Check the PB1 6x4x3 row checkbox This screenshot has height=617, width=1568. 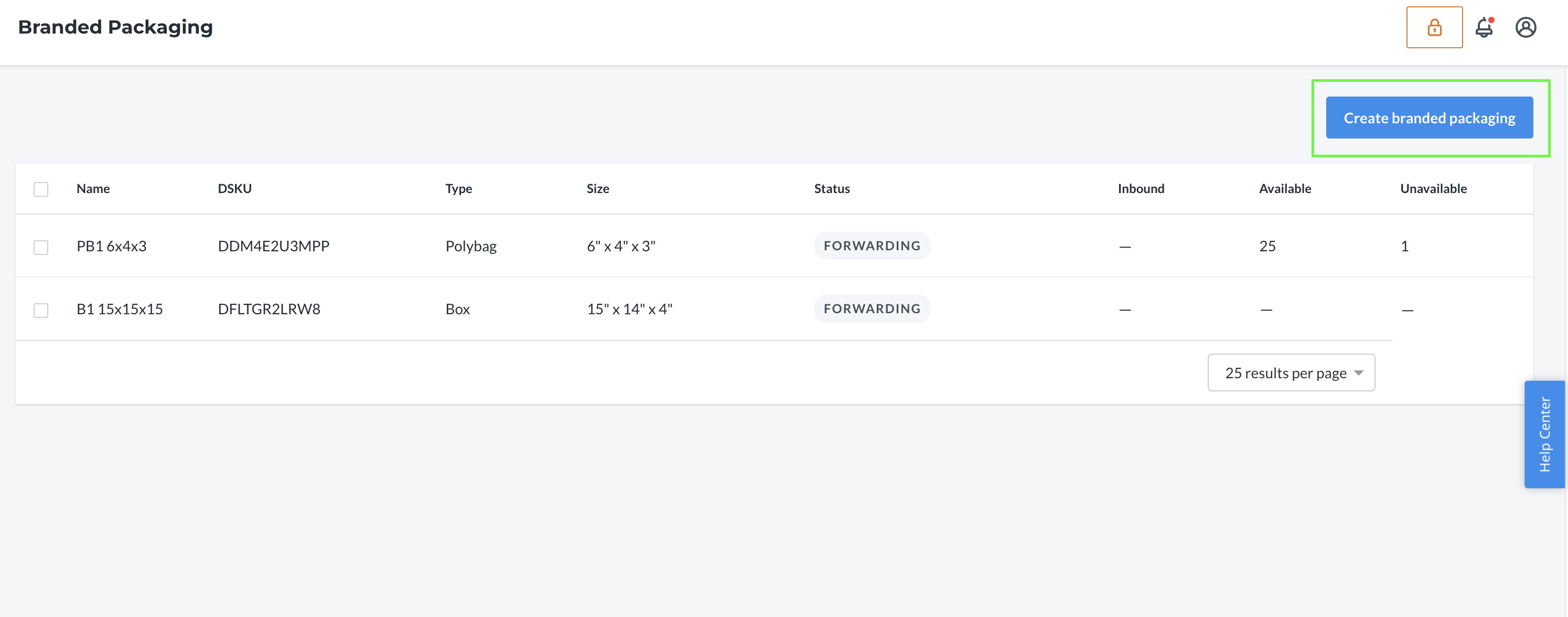[41, 247]
